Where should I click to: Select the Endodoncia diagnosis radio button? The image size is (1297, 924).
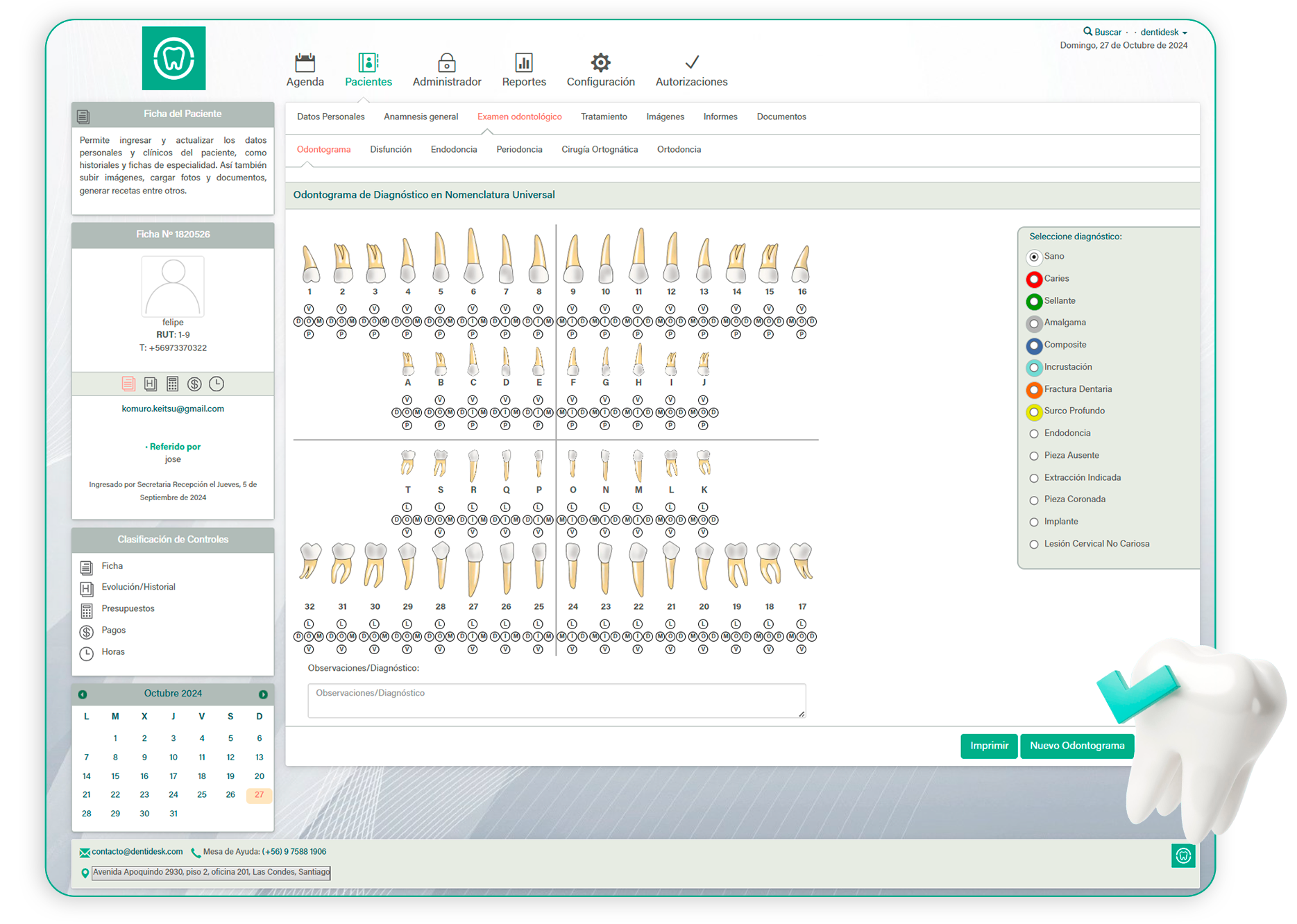coord(1034,434)
